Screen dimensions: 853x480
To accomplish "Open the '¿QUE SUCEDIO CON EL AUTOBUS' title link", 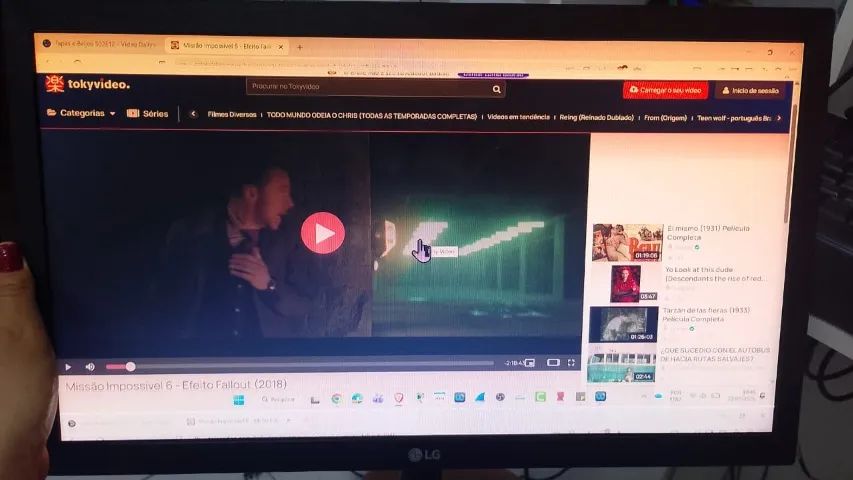I will click(715, 355).
